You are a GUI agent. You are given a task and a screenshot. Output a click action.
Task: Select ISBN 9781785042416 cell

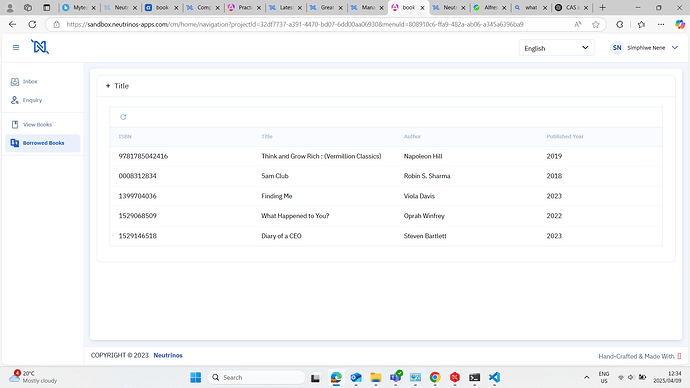pyautogui.click(x=143, y=156)
